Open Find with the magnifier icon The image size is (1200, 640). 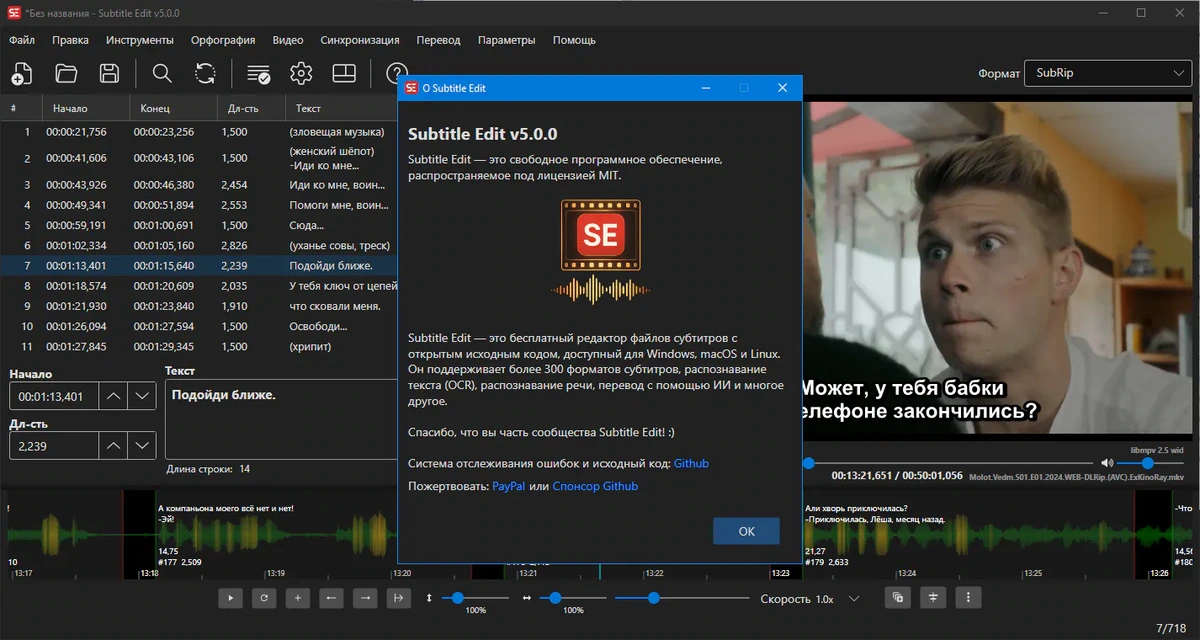point(162,73)
